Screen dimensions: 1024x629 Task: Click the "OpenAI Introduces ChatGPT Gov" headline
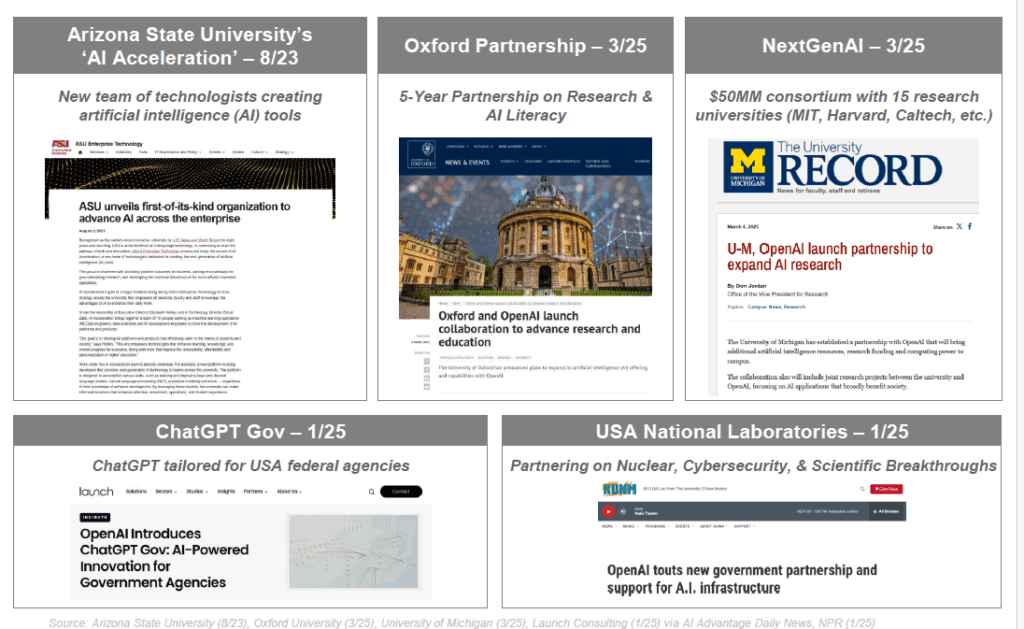tap(164, 558)
